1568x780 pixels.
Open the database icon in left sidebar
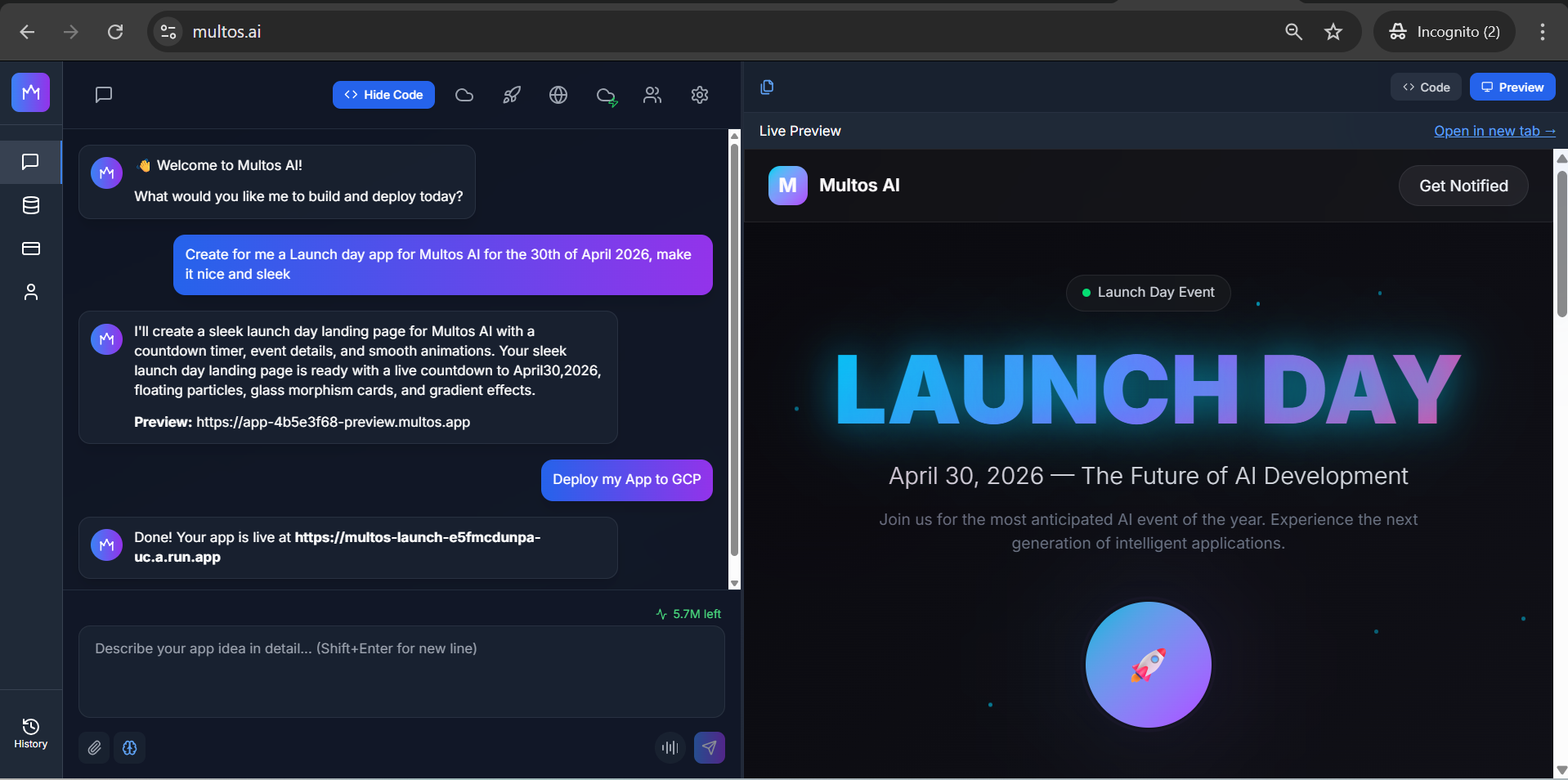30,205
